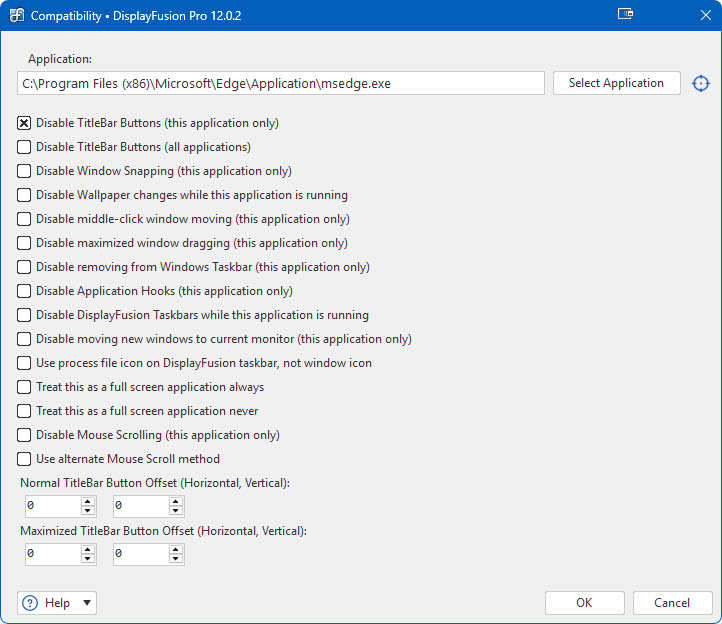Increase Normal TitleBar horizontal offset value
The width and height of the screenshot is (722, 624).
[x=88, y=501]
